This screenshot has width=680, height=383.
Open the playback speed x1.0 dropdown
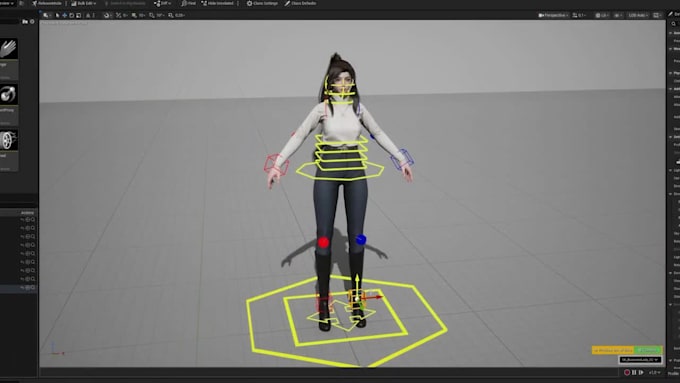tap(654, 372)
